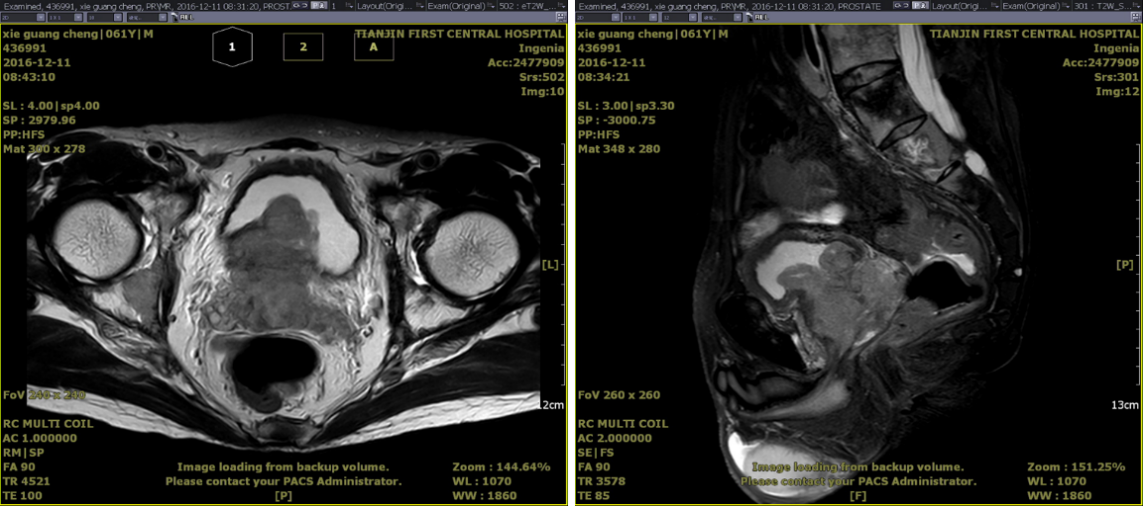Screen dimensions: 1143x506
Task: Open the 1x1 grid dropdown in right viewer
Action: click(640, 17)
